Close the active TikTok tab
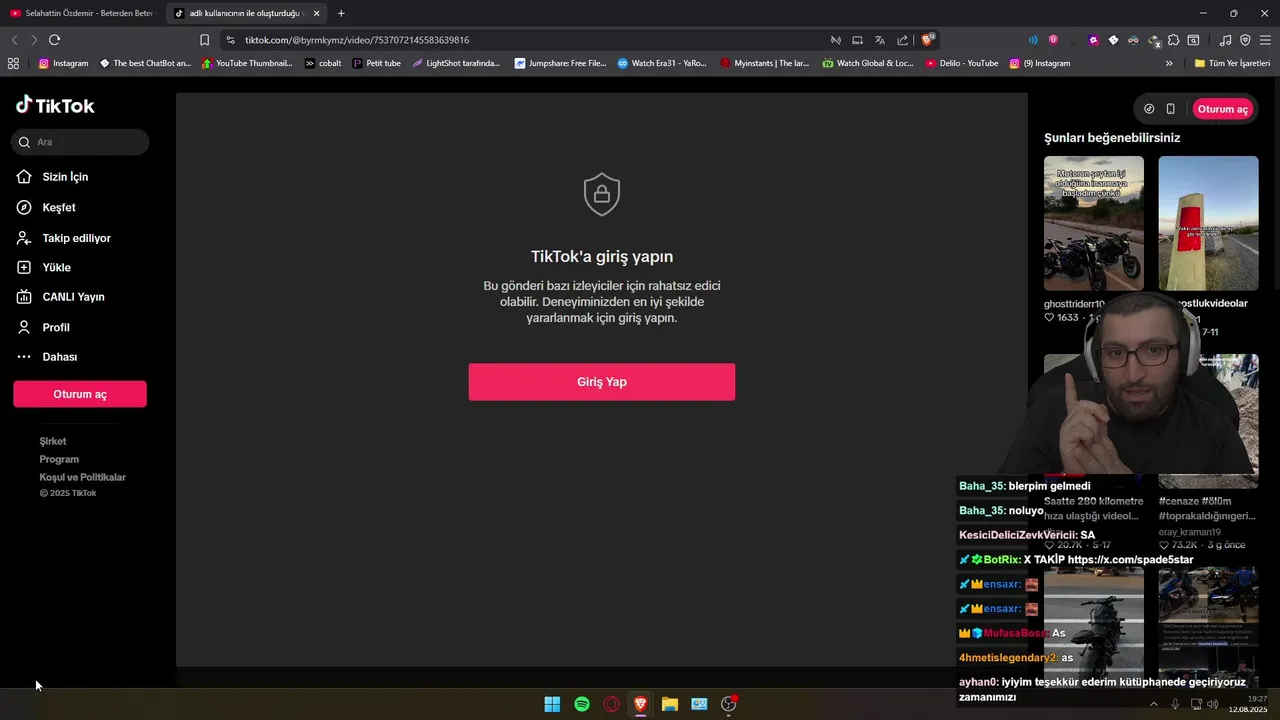Viewport: 1280px width, 720px height. click(316, 13)
